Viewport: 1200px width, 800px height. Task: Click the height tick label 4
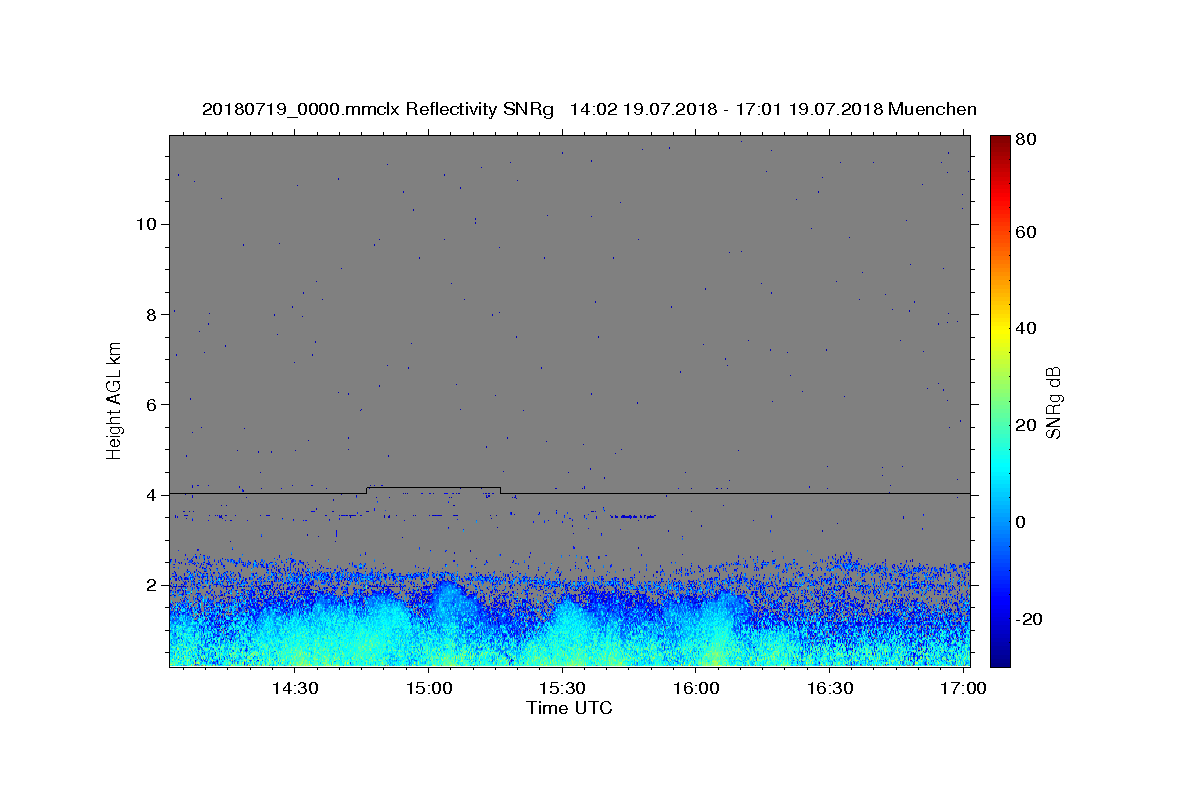(x=153, y=494)
